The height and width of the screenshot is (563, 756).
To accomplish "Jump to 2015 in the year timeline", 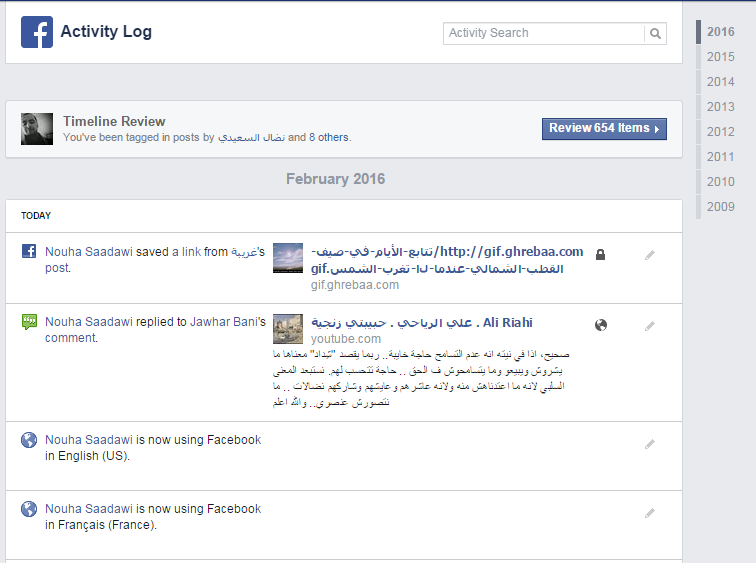I will [x=720, y=57].
